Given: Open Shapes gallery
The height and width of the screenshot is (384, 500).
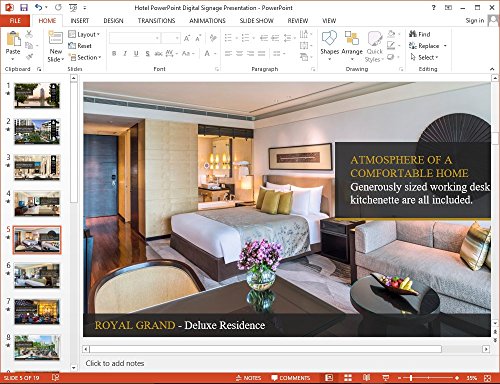Looking at the screenshot, I should (x=330, y=46).
